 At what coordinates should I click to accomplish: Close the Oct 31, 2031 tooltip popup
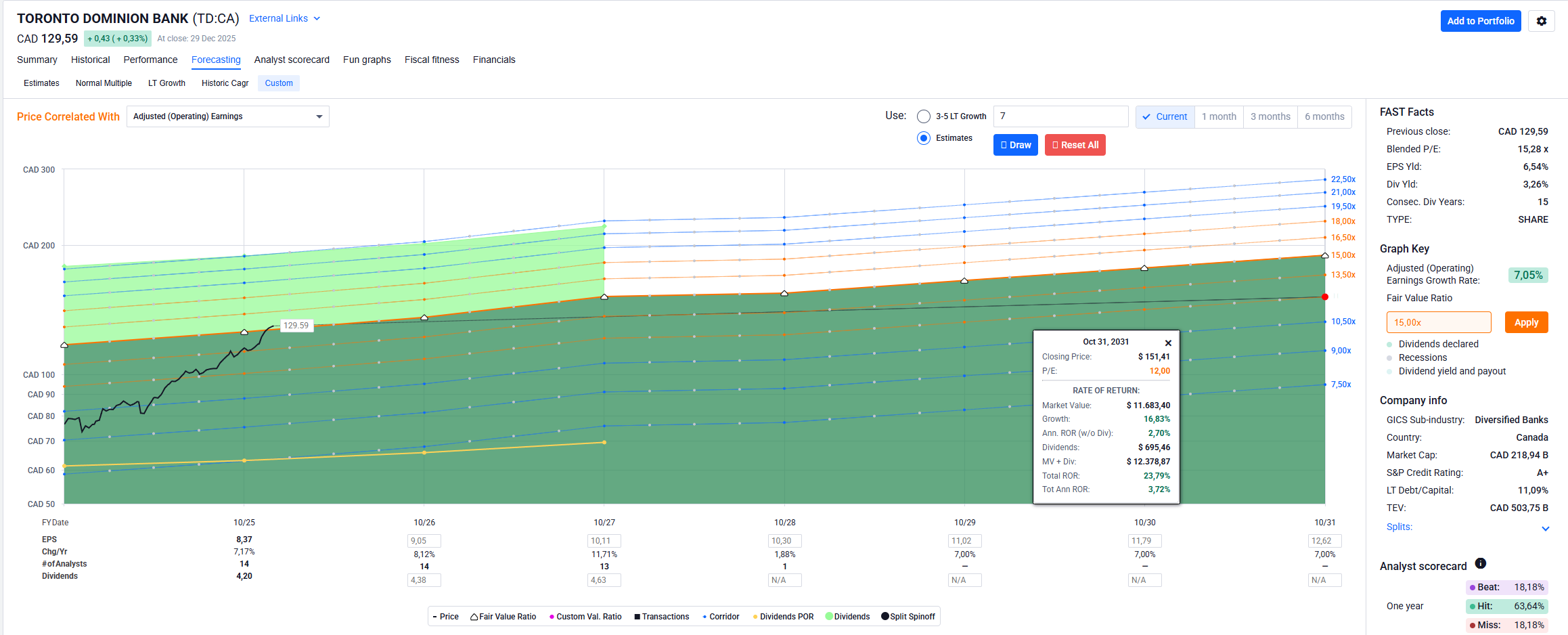(x=1168, y=343)
